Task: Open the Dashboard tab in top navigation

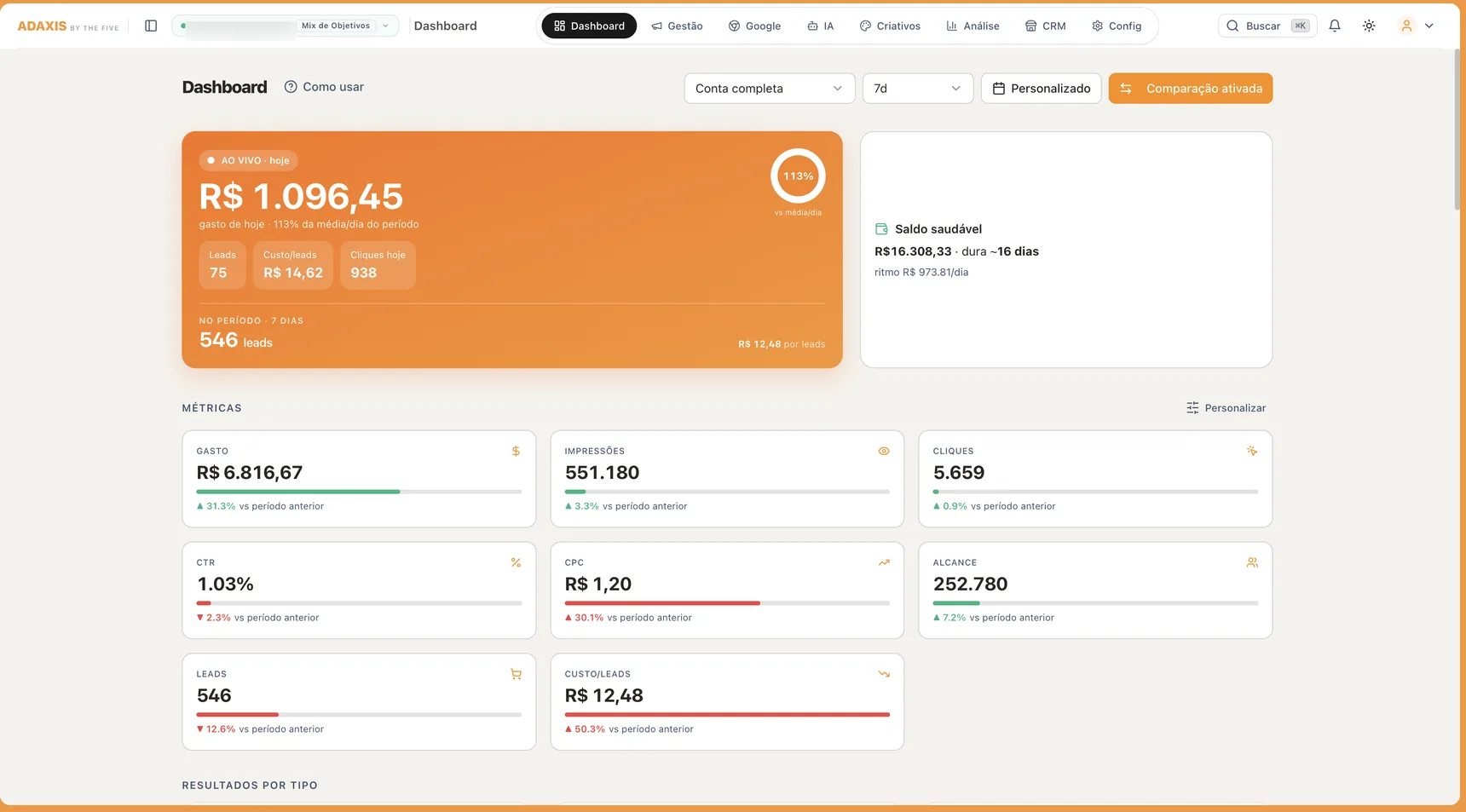Action: [x=589, y=26]
